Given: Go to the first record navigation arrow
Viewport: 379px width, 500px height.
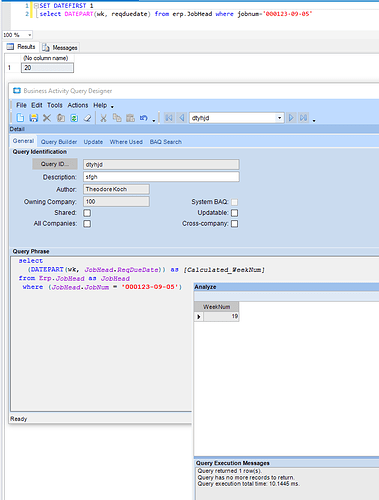Looking at the screenshot, I should click(169, 118).
